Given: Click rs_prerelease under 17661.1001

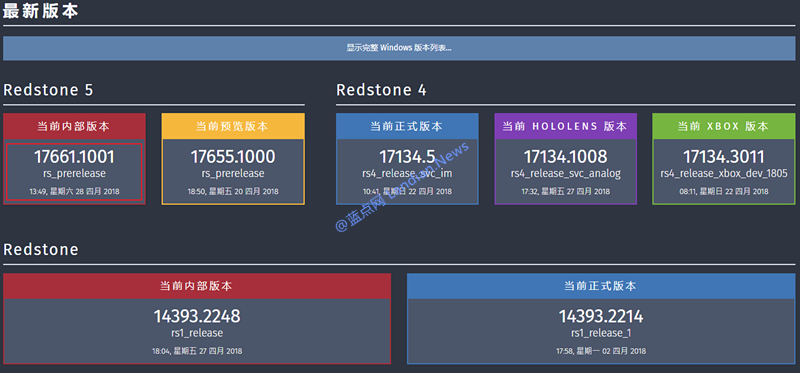Looking at the screenshot, I should click(x=74, y=173).
